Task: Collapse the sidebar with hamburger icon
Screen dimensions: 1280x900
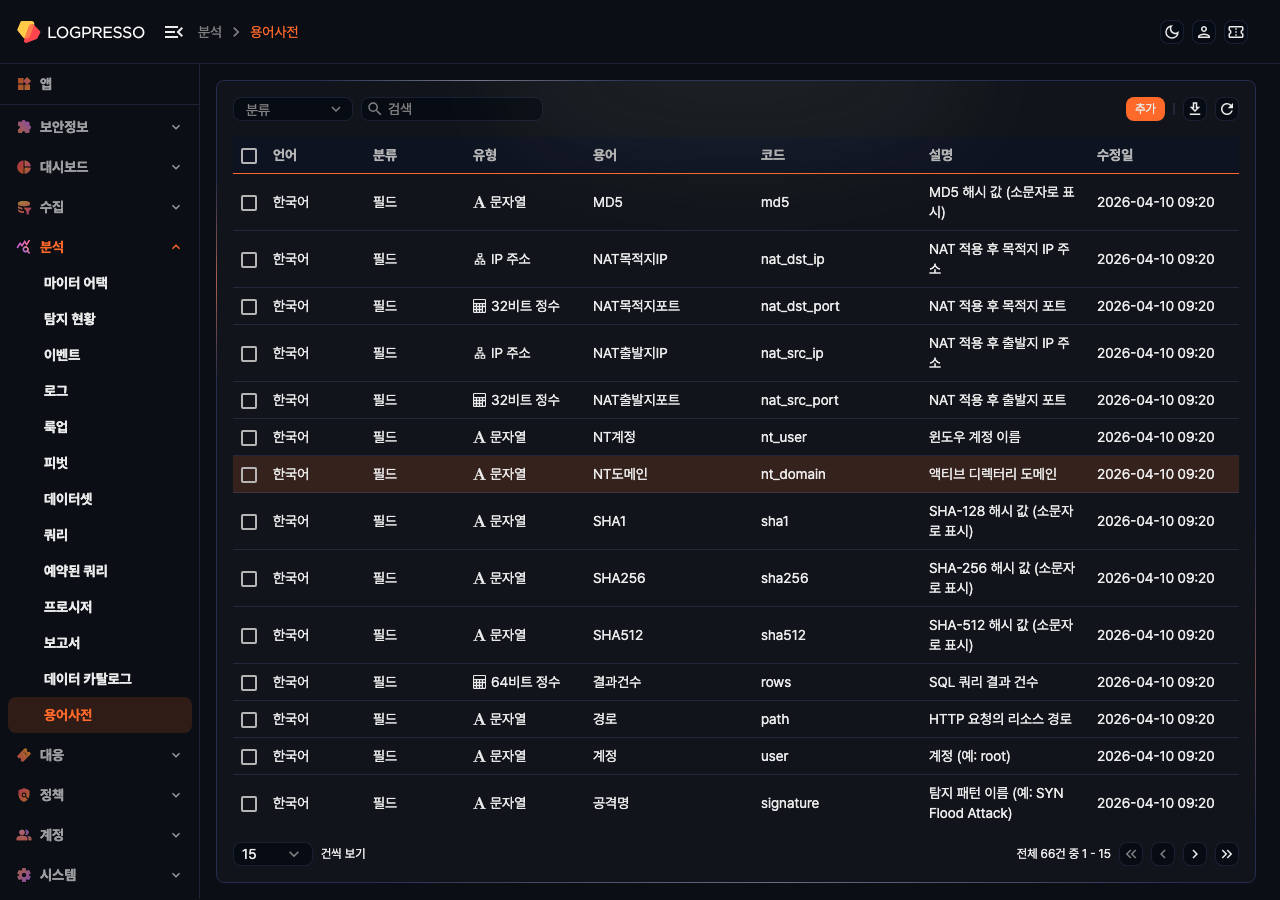Action: pyautogui.click(x=173, y=32)
